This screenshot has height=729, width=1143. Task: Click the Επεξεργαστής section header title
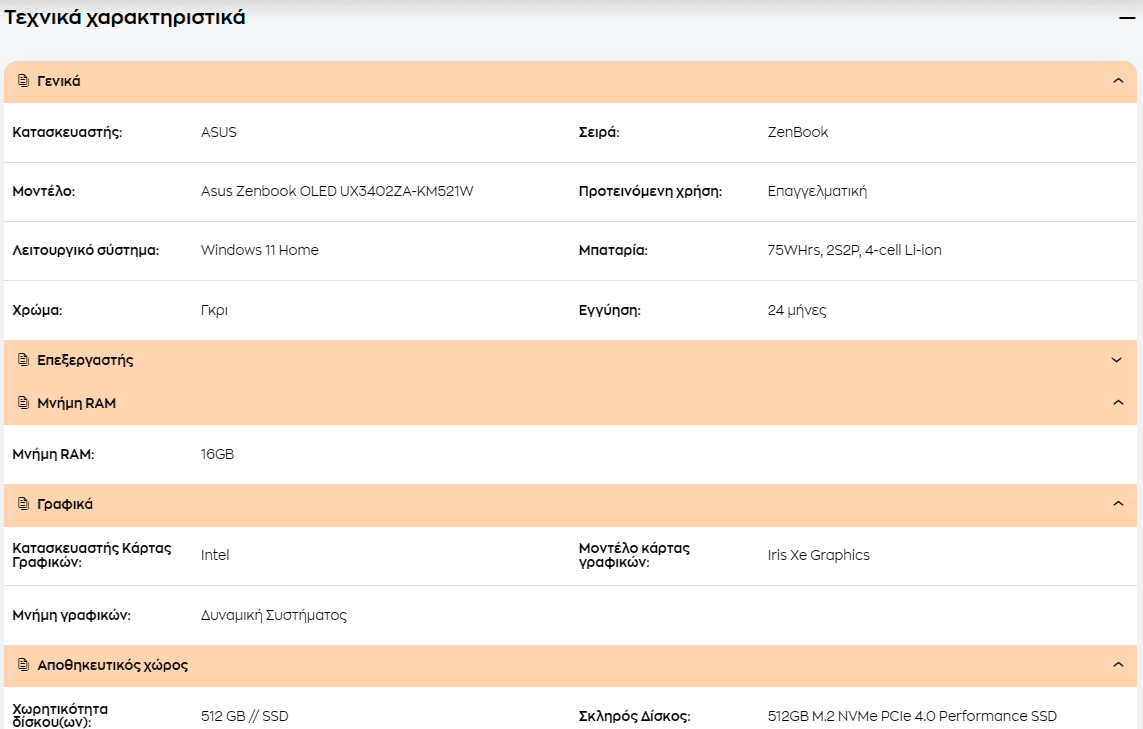[85, 360]
